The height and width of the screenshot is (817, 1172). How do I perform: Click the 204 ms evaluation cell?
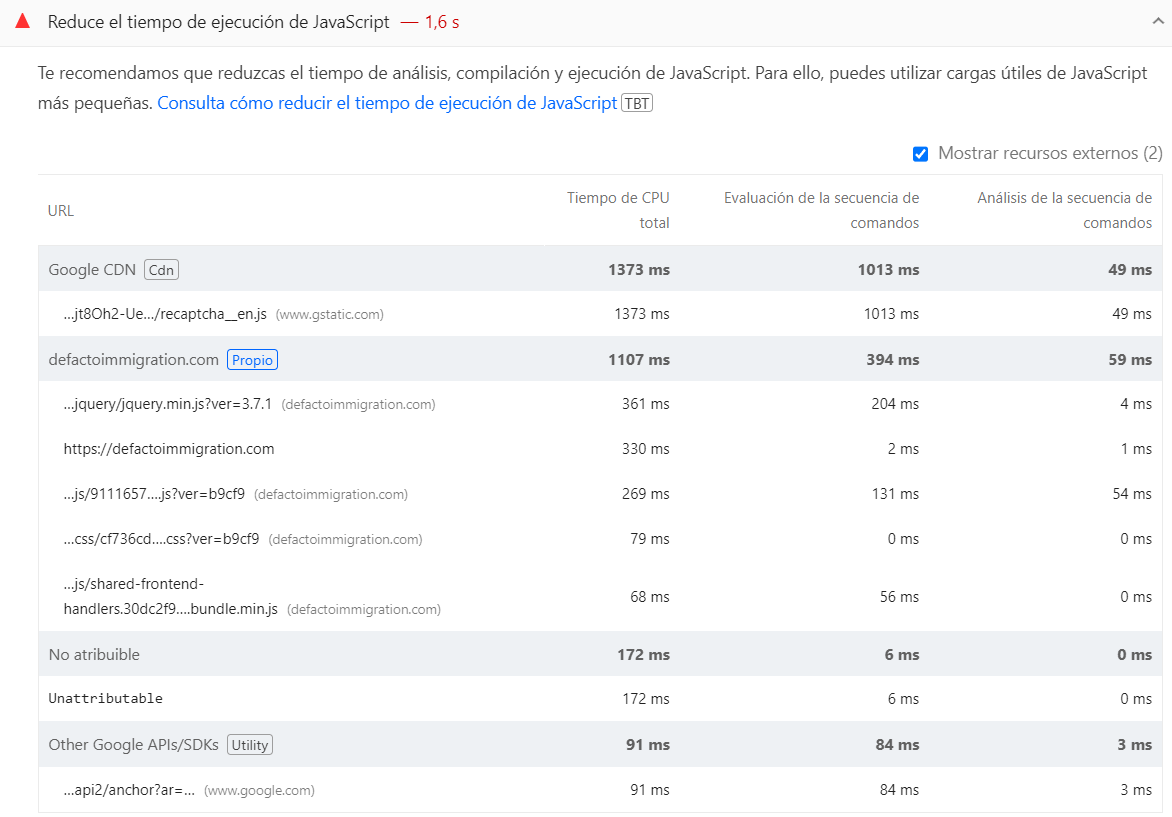(x=895, y=404)
